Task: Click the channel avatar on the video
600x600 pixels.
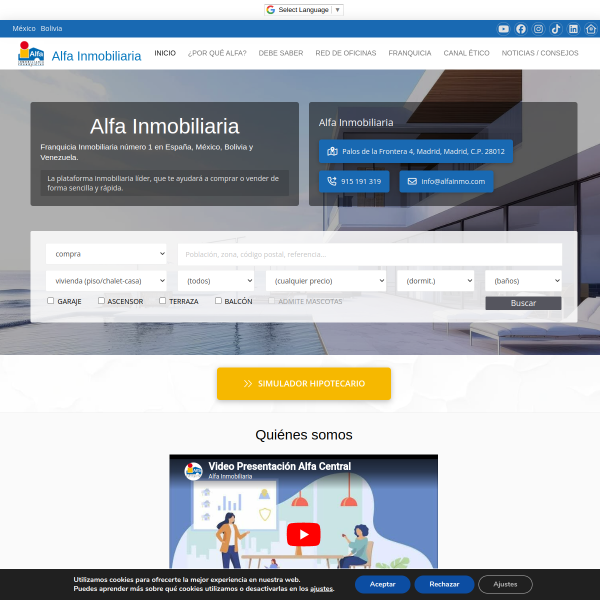Action: (x=193, y=471)
